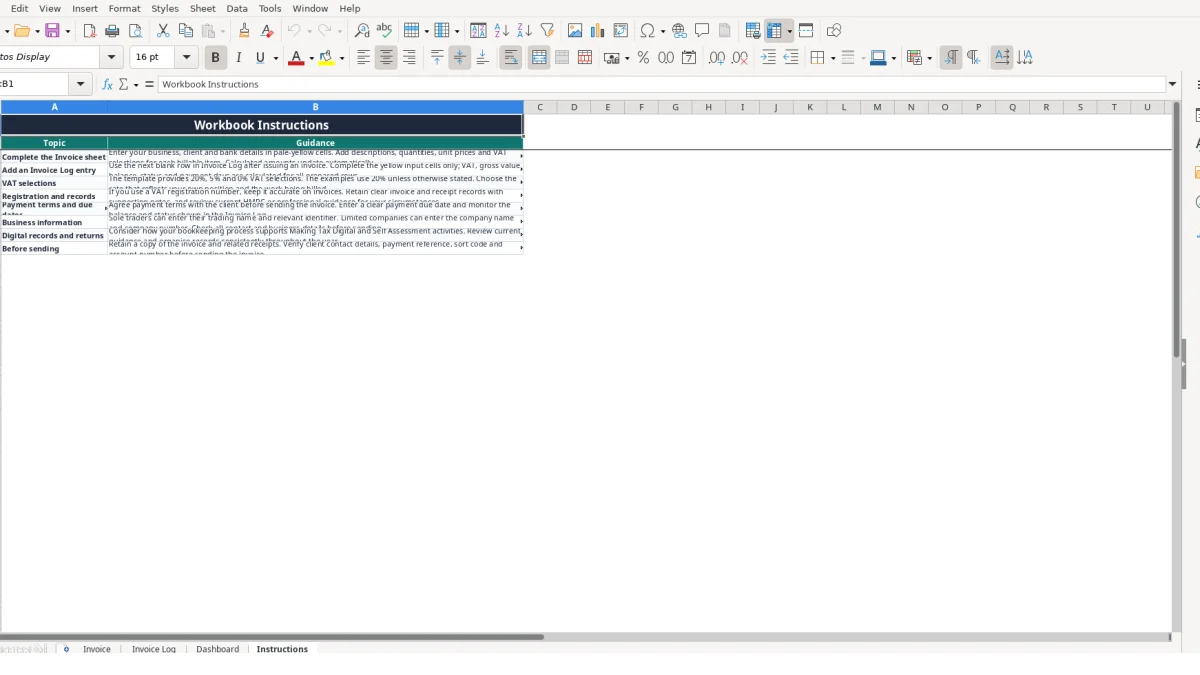
Task: Open the Name Box dropdown
Action: click(81, 84)
